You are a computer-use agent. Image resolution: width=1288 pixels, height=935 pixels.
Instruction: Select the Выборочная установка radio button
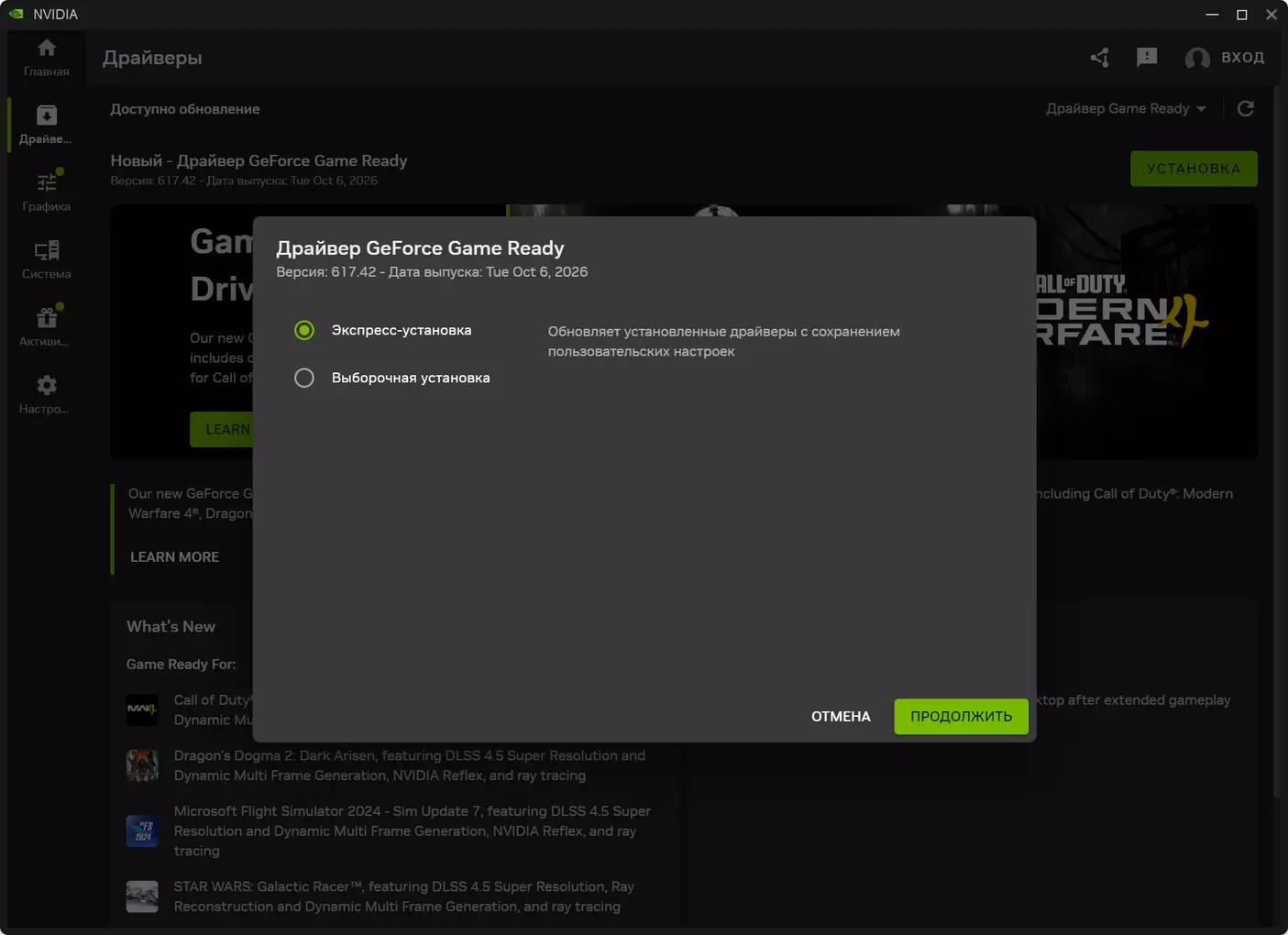(304, 378)
